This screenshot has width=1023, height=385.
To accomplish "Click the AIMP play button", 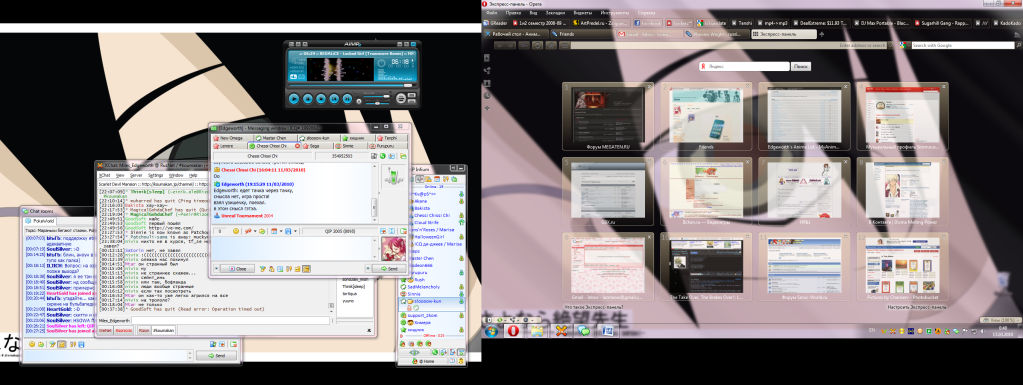I will (x=294, y=99).
